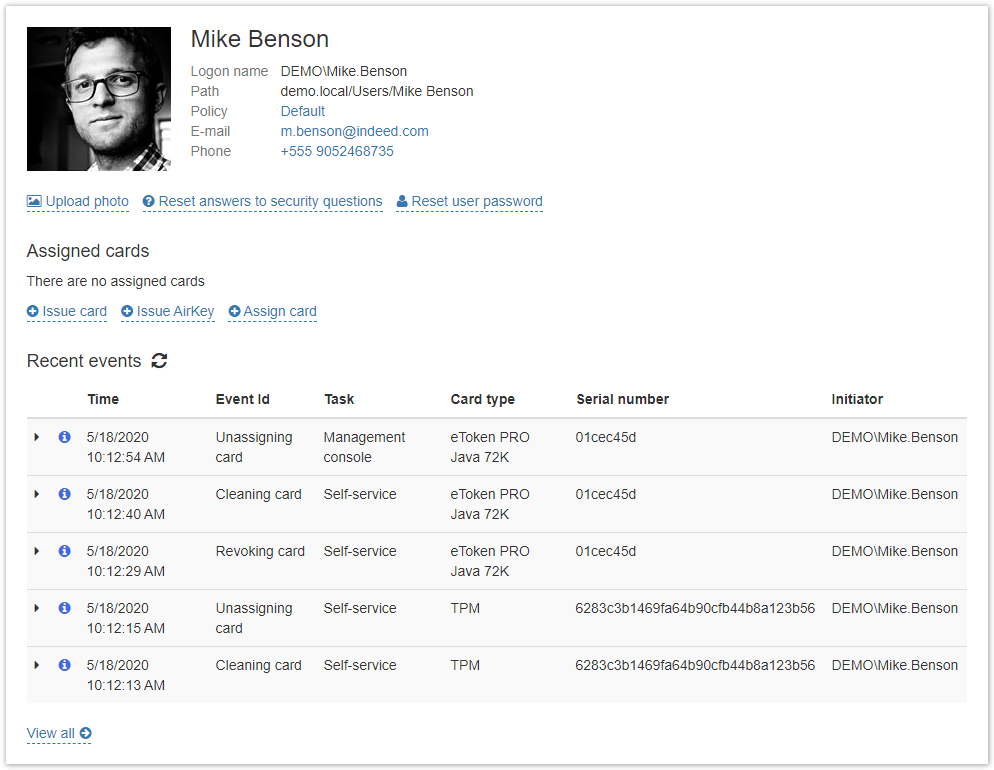View all recent events
The image size is (994, 770).
pyautogui.click(x=59, y=733)
